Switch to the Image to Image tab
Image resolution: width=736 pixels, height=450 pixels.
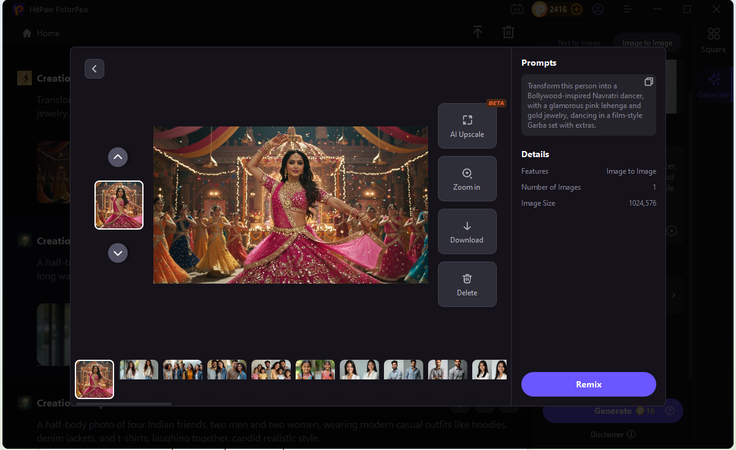(646, 43)
